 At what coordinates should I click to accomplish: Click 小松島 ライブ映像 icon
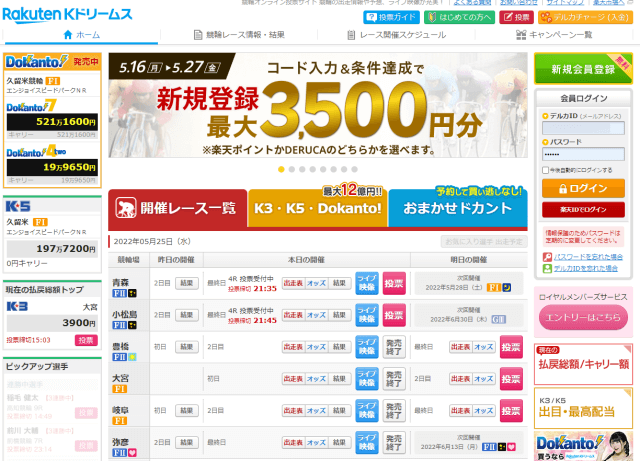[367, 315]
